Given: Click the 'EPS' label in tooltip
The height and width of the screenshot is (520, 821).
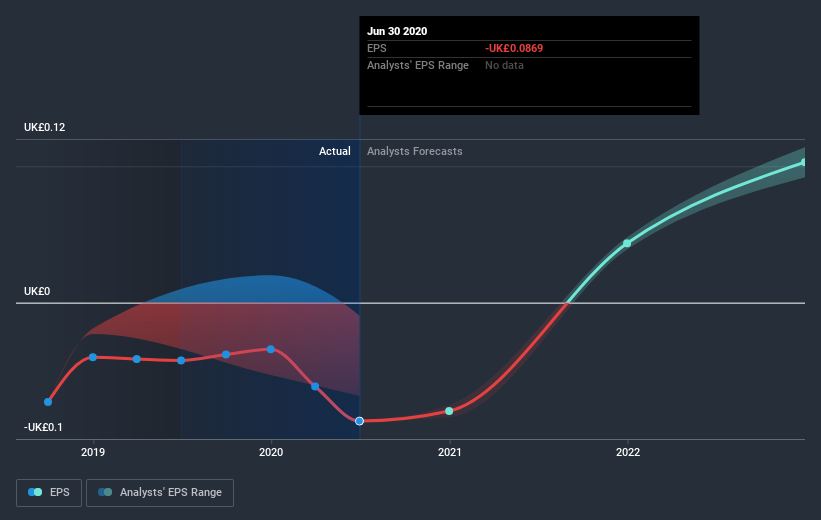Looking at the screenshot, I should point(376,48).
